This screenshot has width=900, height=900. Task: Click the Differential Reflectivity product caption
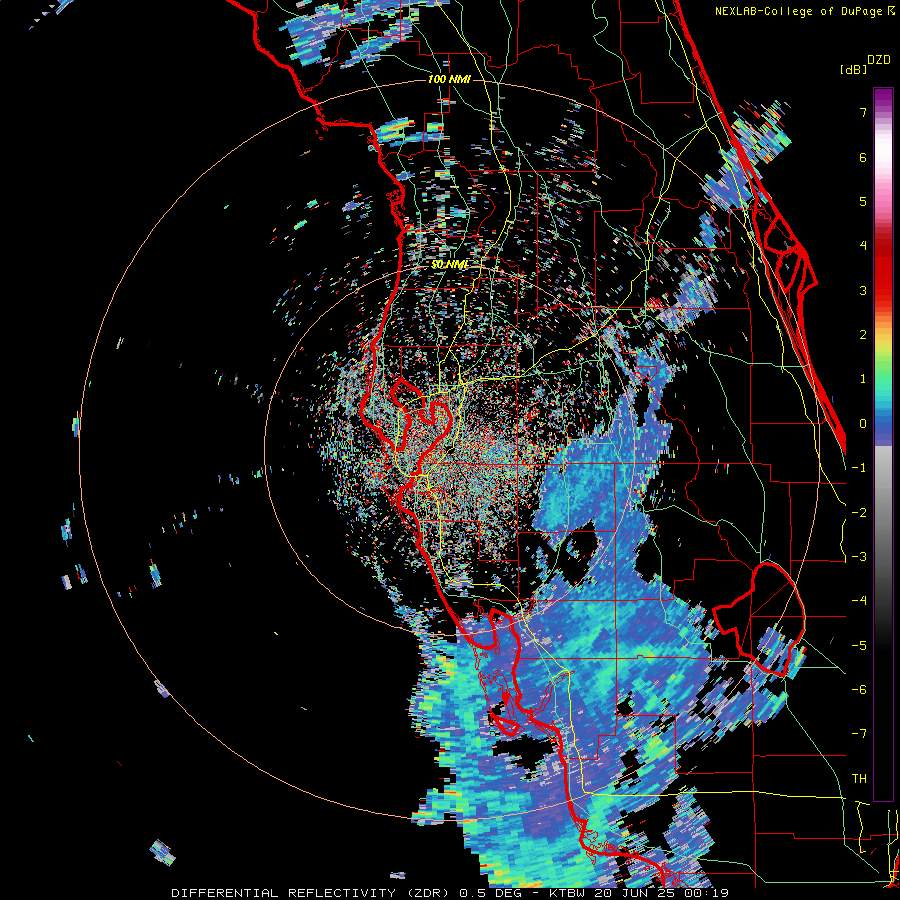pos(450,893)
